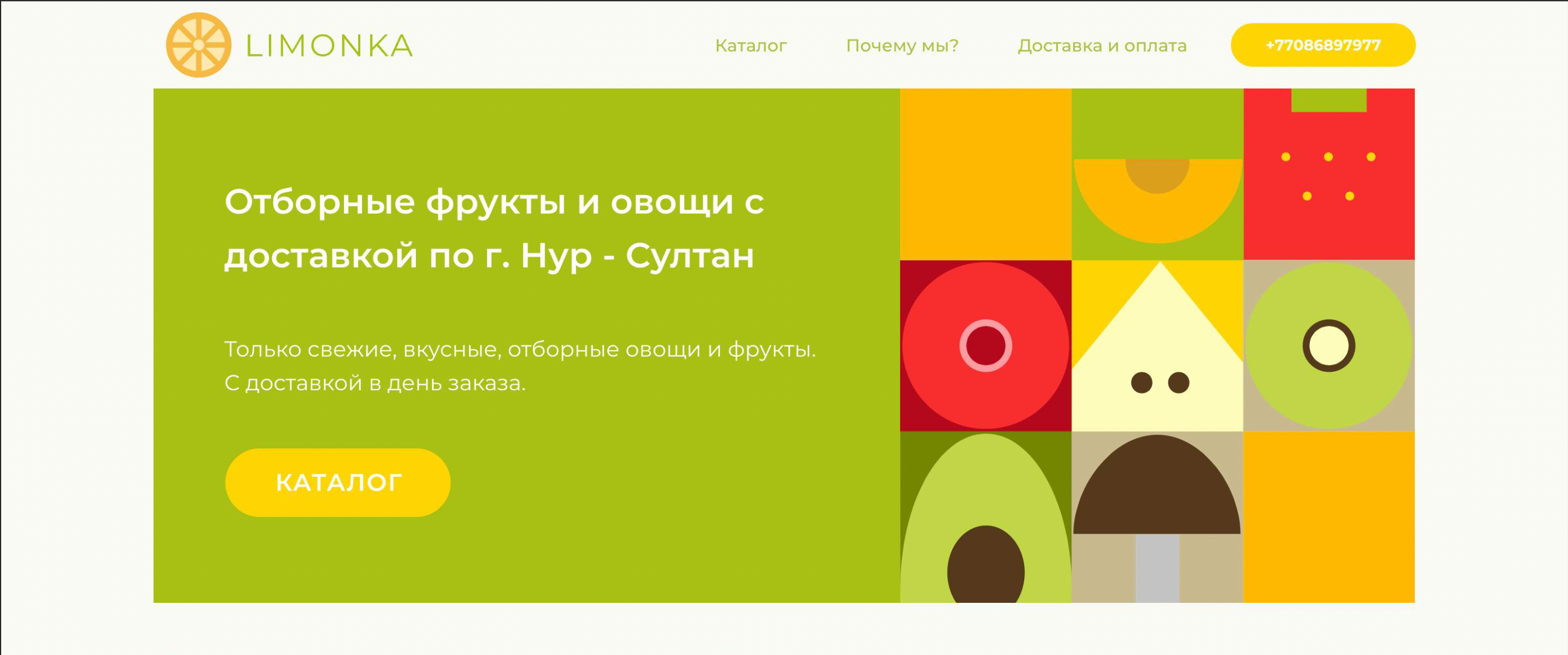Click the orange half-circle melon tile

tap(1157, 174)
